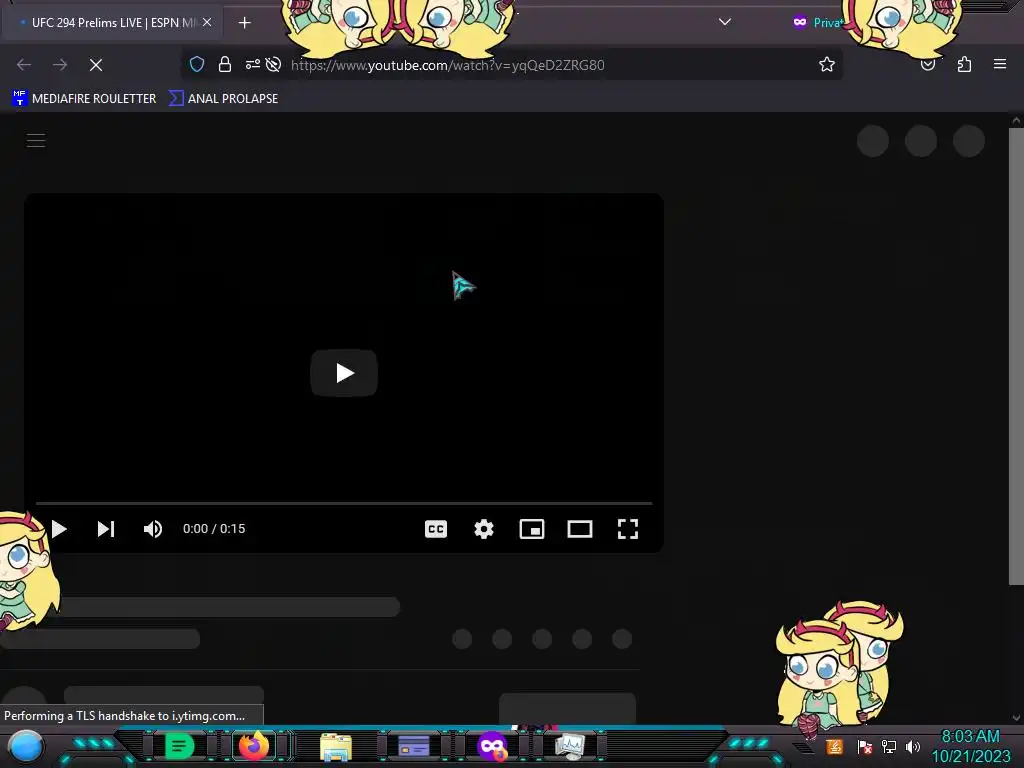Screen dimensions: 1024x768
Task: Mute the video volume
Action: 153,529
